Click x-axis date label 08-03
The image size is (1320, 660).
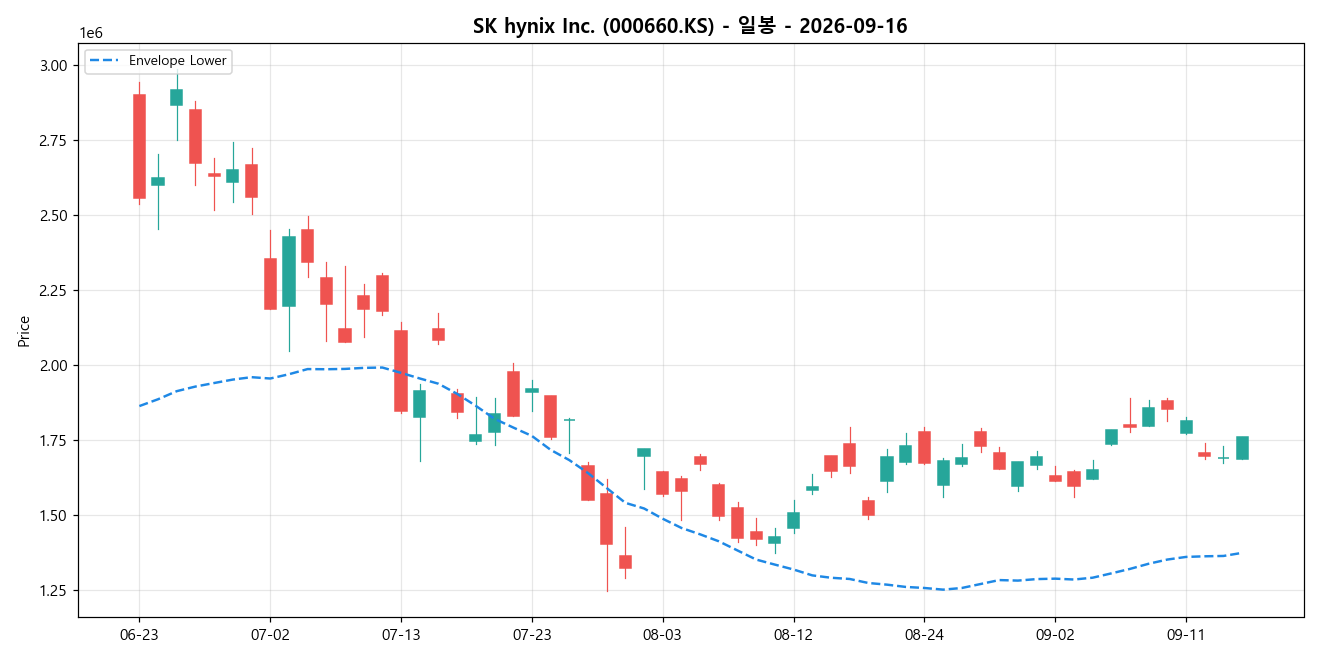(x=663, y=634)
